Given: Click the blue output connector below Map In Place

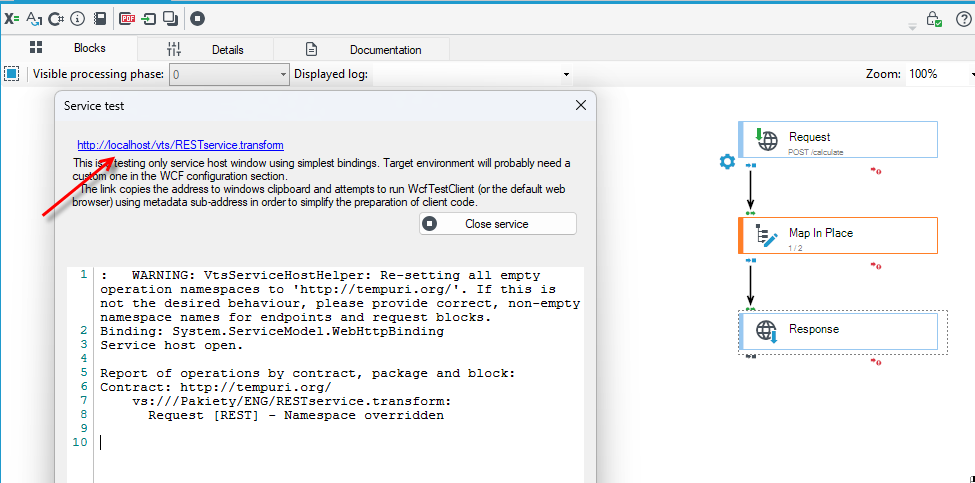Looking at the screenshot, I should tap(750, 260).
